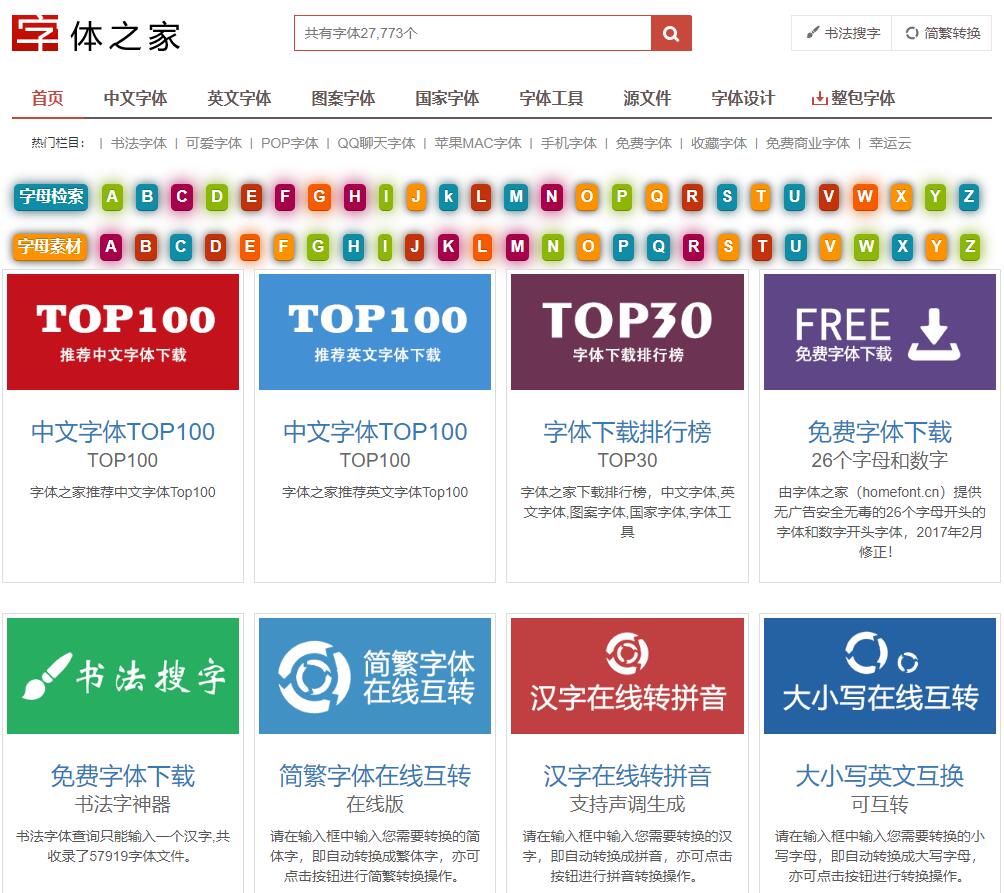This screenshot has height=893, width=1004.
Task: Click the 大小写在线互转 blue banner
Action: (x=879, y=675)
